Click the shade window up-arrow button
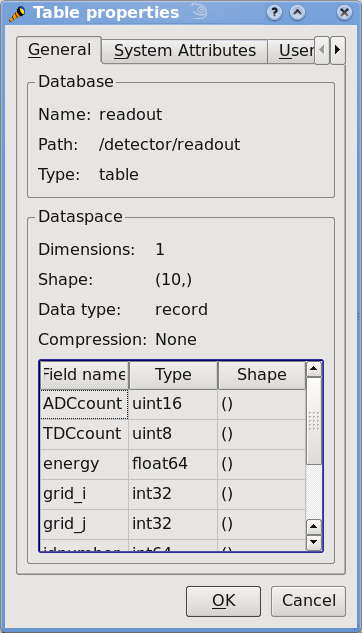 (297, 13)
